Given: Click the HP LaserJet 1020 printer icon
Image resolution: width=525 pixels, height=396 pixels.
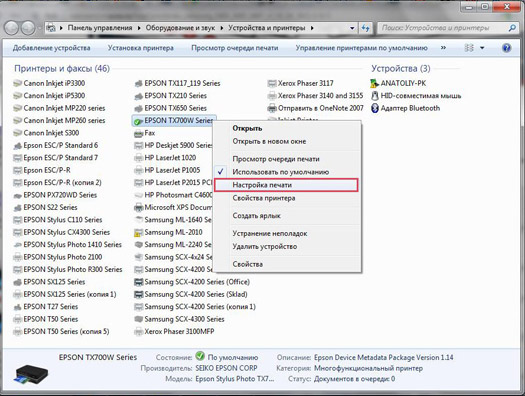Looking at the screenshot, I should pos(138,158).
